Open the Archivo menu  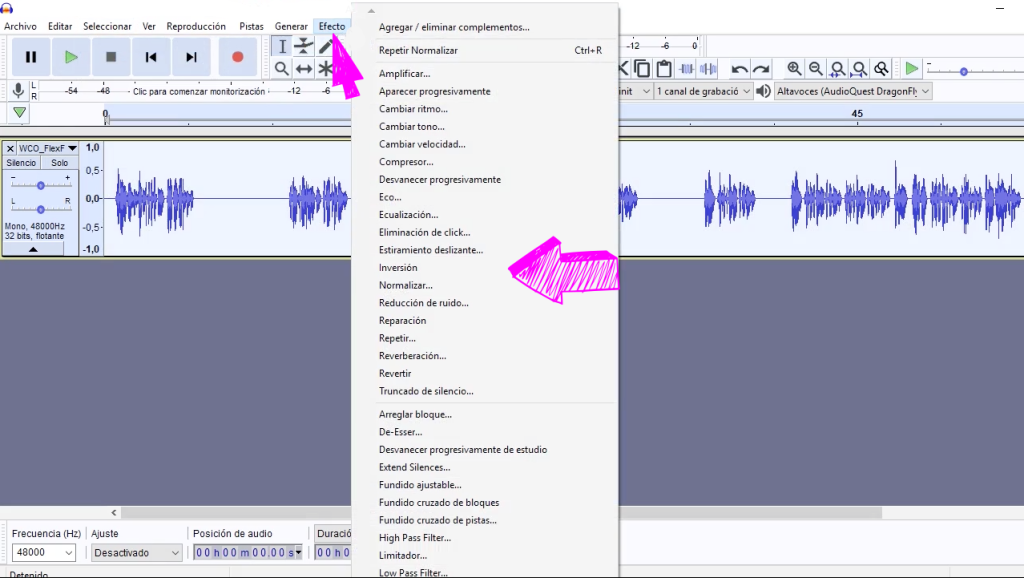click(20, 27)
